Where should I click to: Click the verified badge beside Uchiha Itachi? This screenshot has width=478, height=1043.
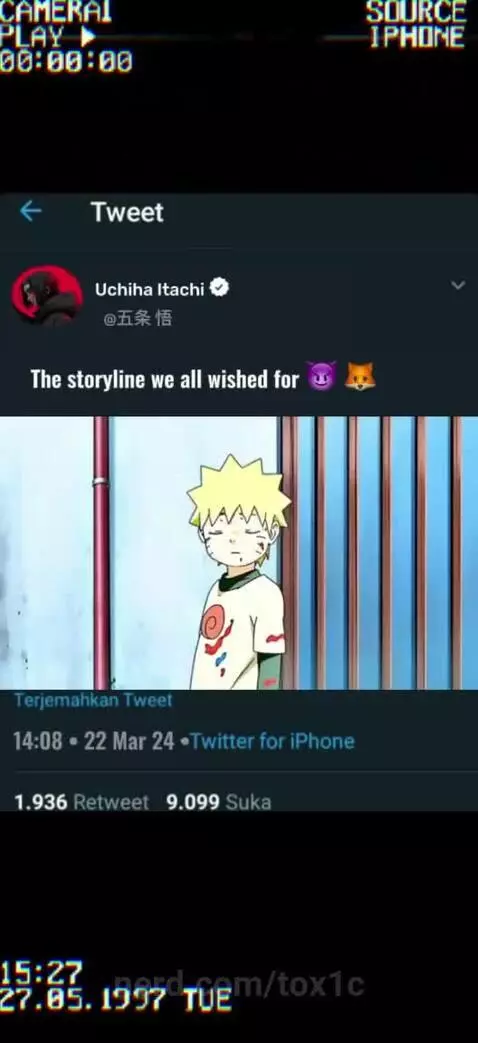(219, 288)
